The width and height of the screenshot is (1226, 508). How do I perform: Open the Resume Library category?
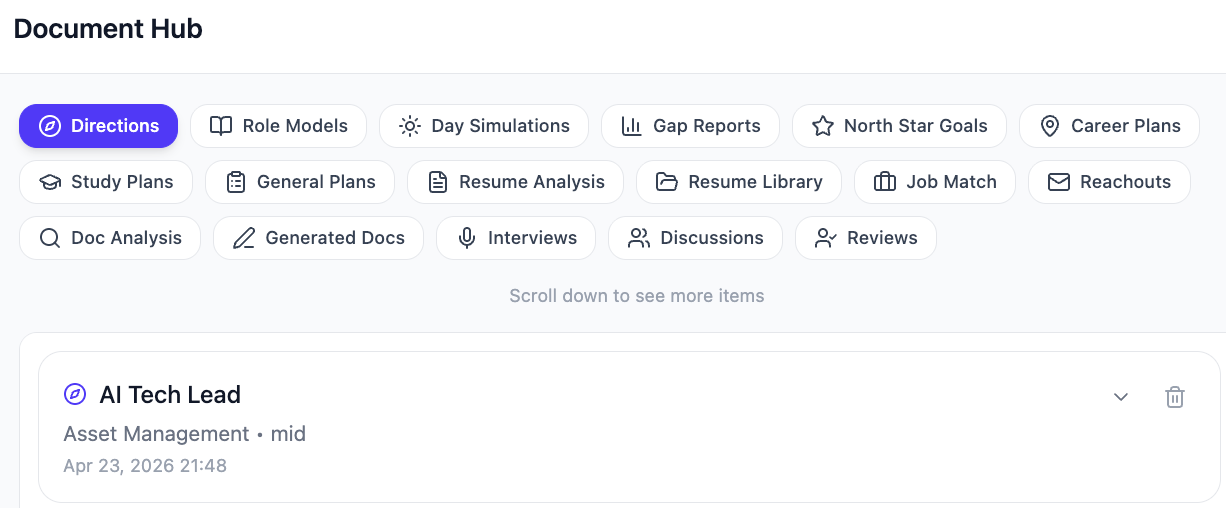point(739,182)
